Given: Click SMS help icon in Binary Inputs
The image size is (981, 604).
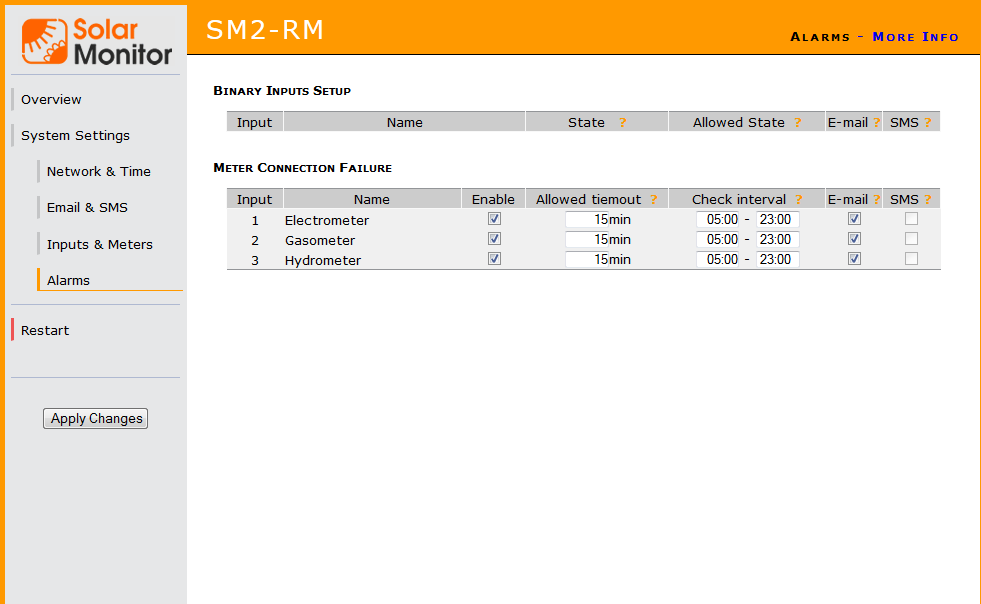Looking at the screenshot, I should (927, 122).
